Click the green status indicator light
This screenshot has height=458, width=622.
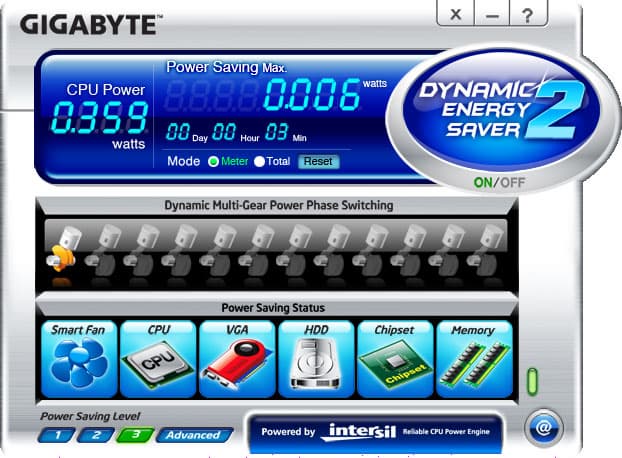point(532,381)
